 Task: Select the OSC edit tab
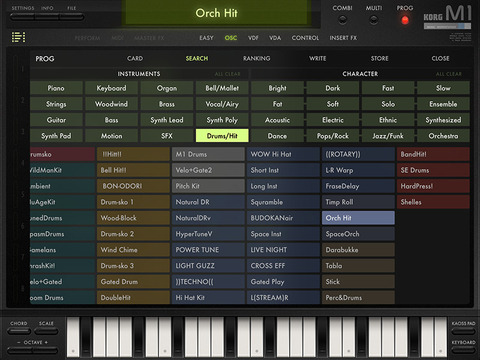[231, 38]
